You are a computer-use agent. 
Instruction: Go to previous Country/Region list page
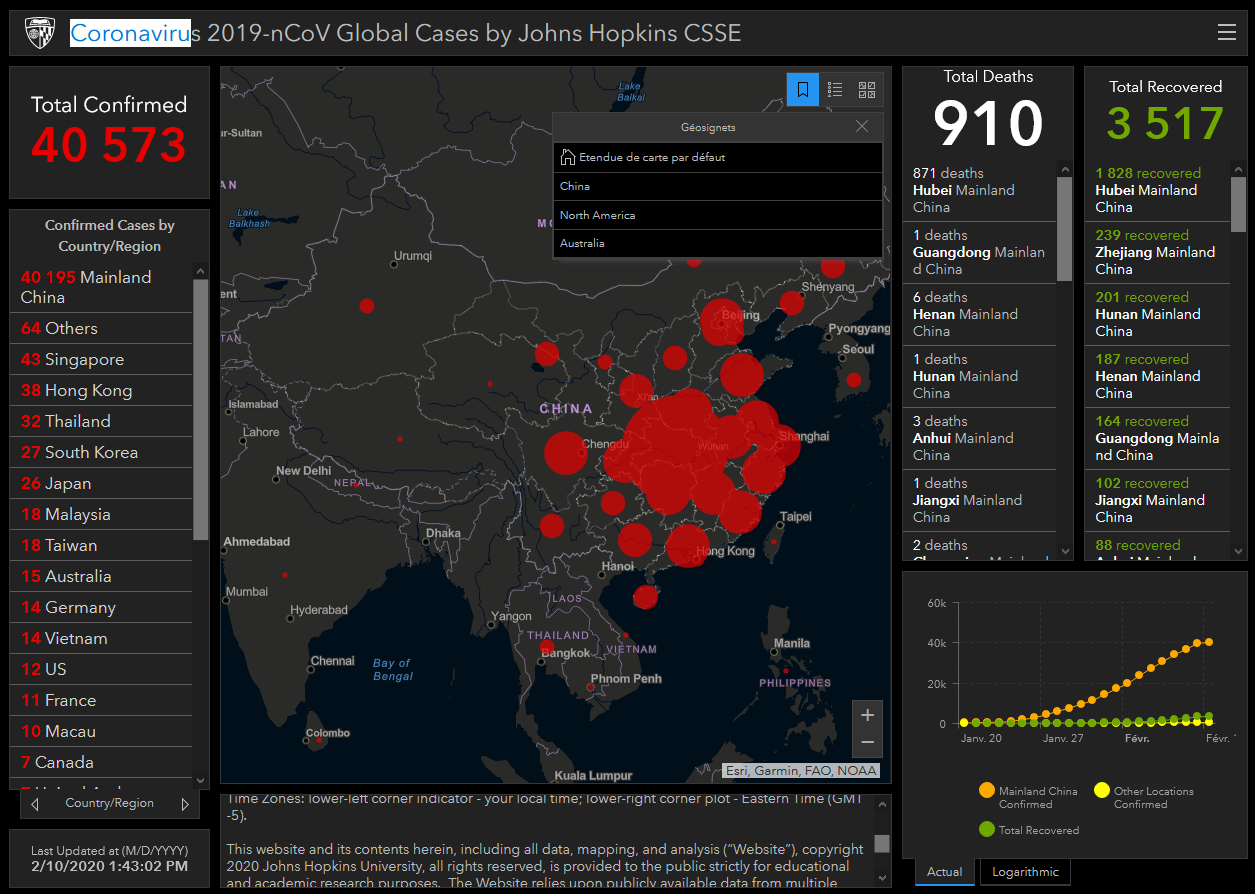coord(35,804)
